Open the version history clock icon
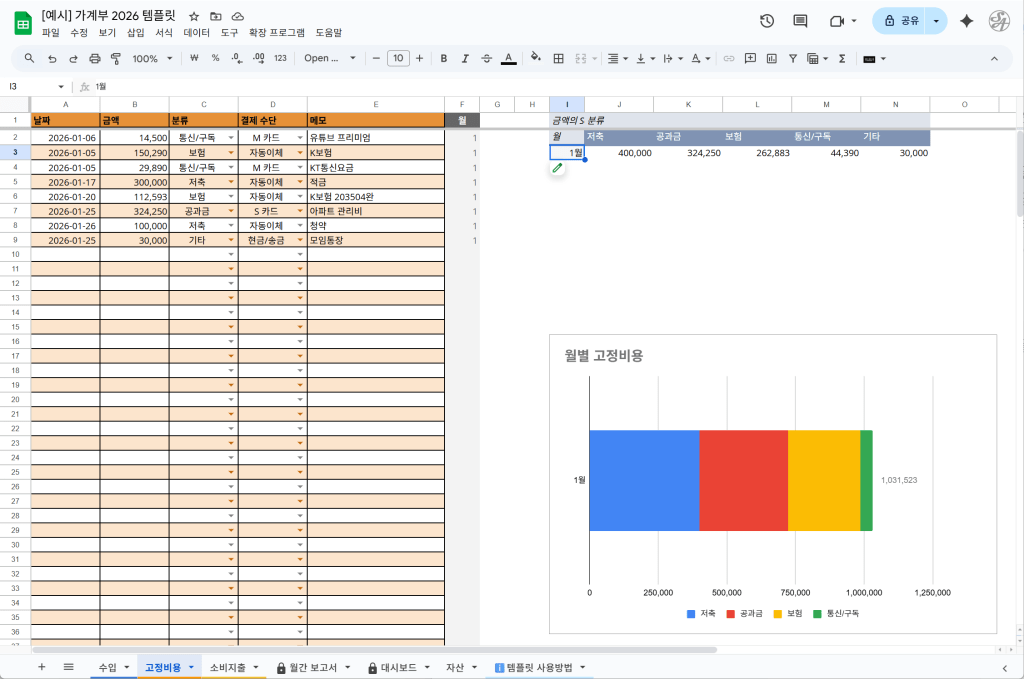Viewport: 1024px width, 679px height. coord(767,21)
